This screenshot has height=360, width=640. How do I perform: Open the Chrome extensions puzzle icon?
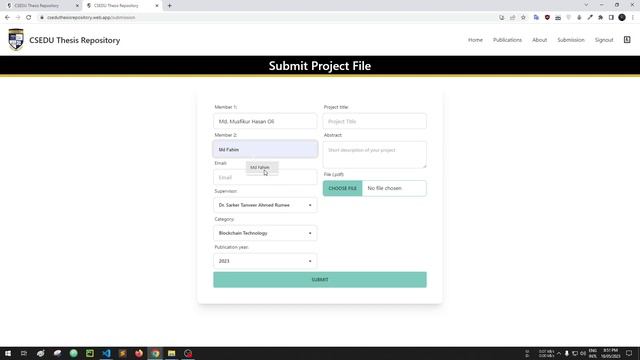pos(600,18)
